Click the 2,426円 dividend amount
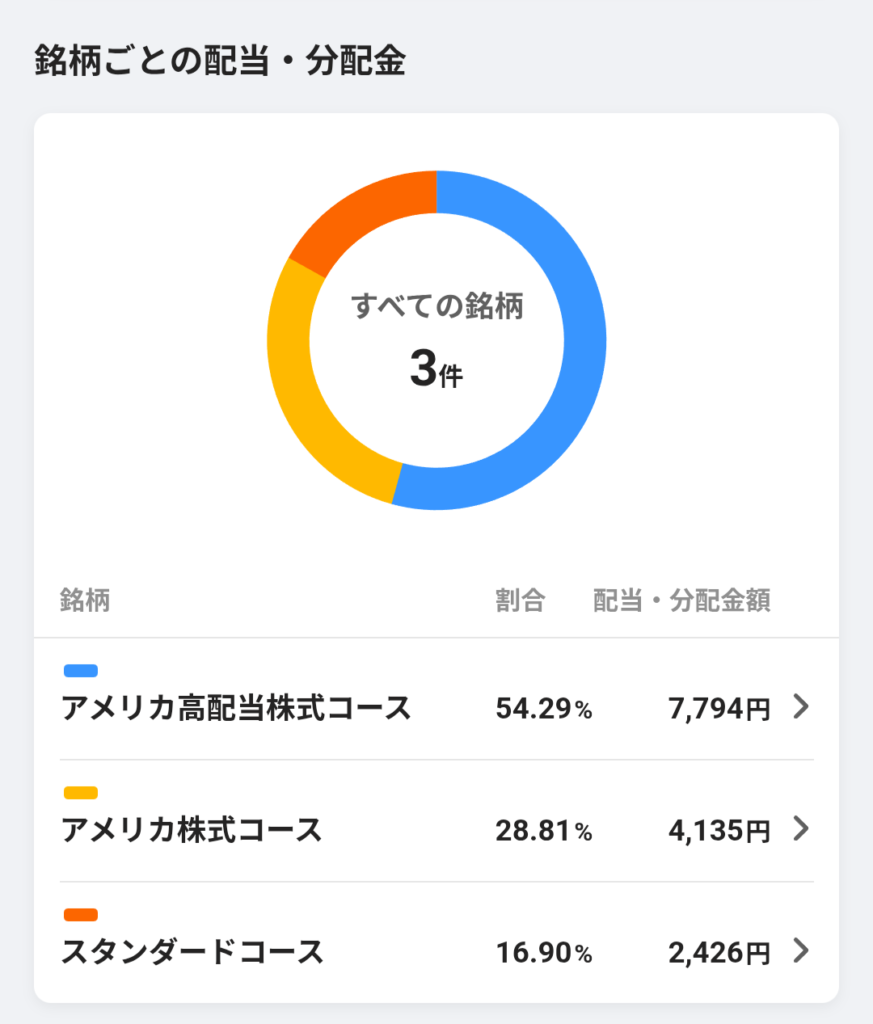This screenshot has width=873, height=1024. click(x=719, y=952)
